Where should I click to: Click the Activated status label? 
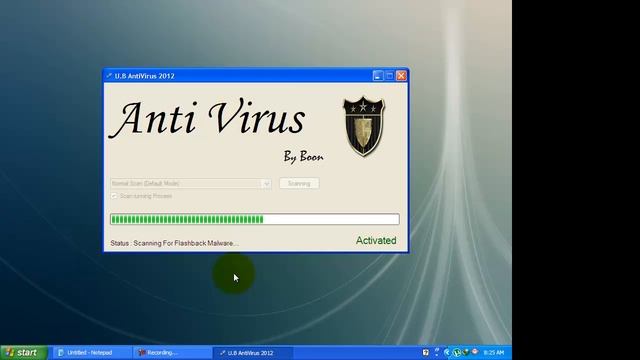click(376, 240)
